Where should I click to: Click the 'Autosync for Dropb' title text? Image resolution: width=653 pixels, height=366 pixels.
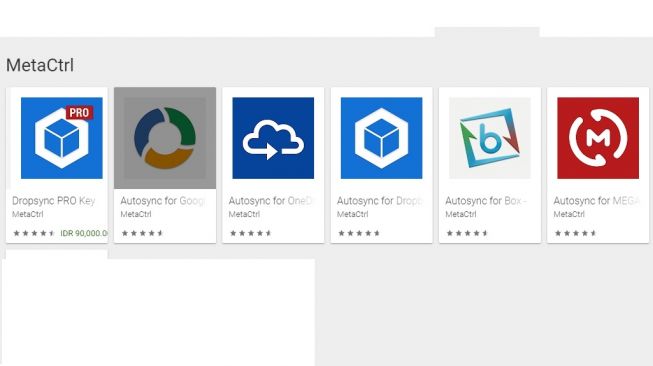379,201
